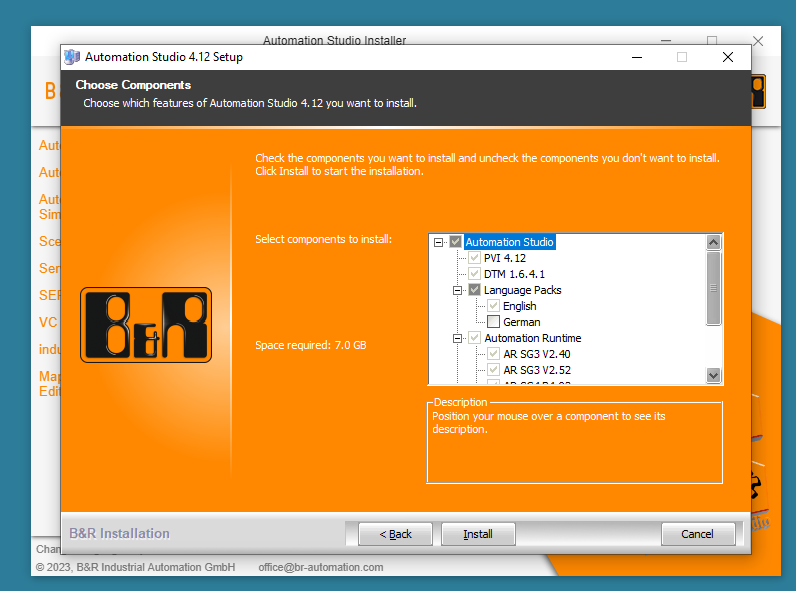Select the German label
The image size is (796, 591).
pyautogui.click(x=521, y=322)
